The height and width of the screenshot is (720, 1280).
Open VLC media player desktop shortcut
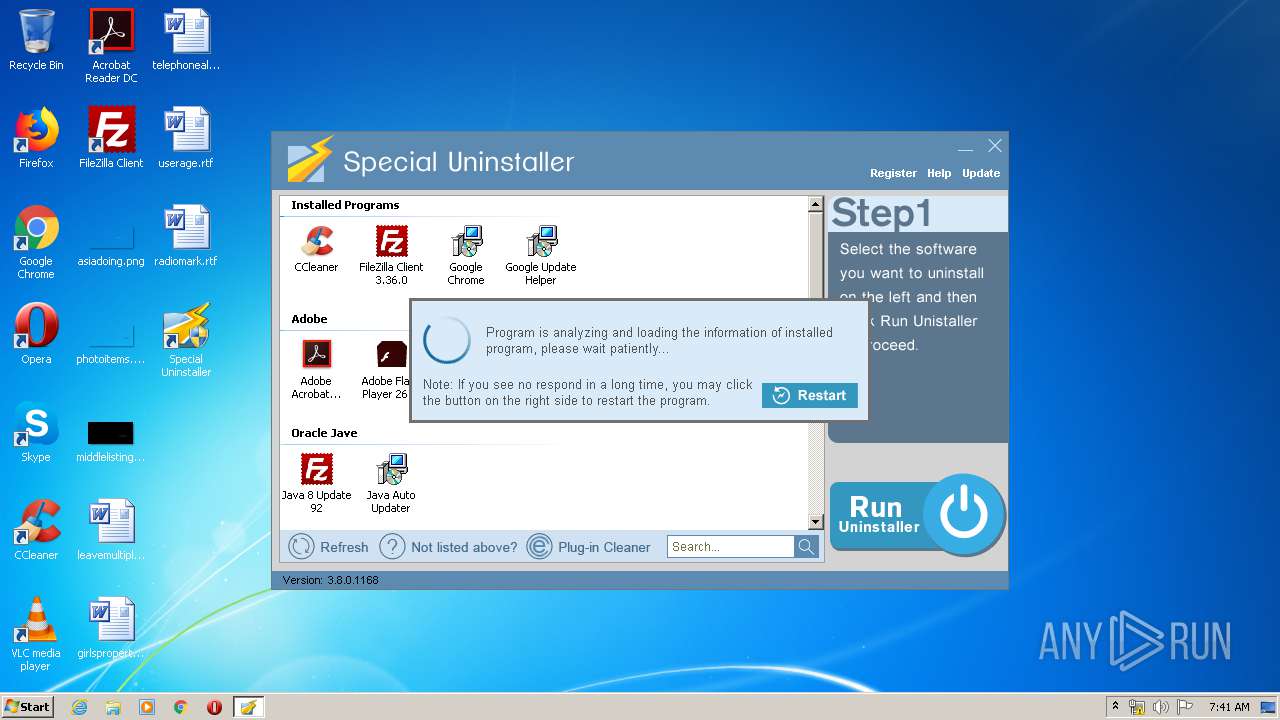coord(36,634)
